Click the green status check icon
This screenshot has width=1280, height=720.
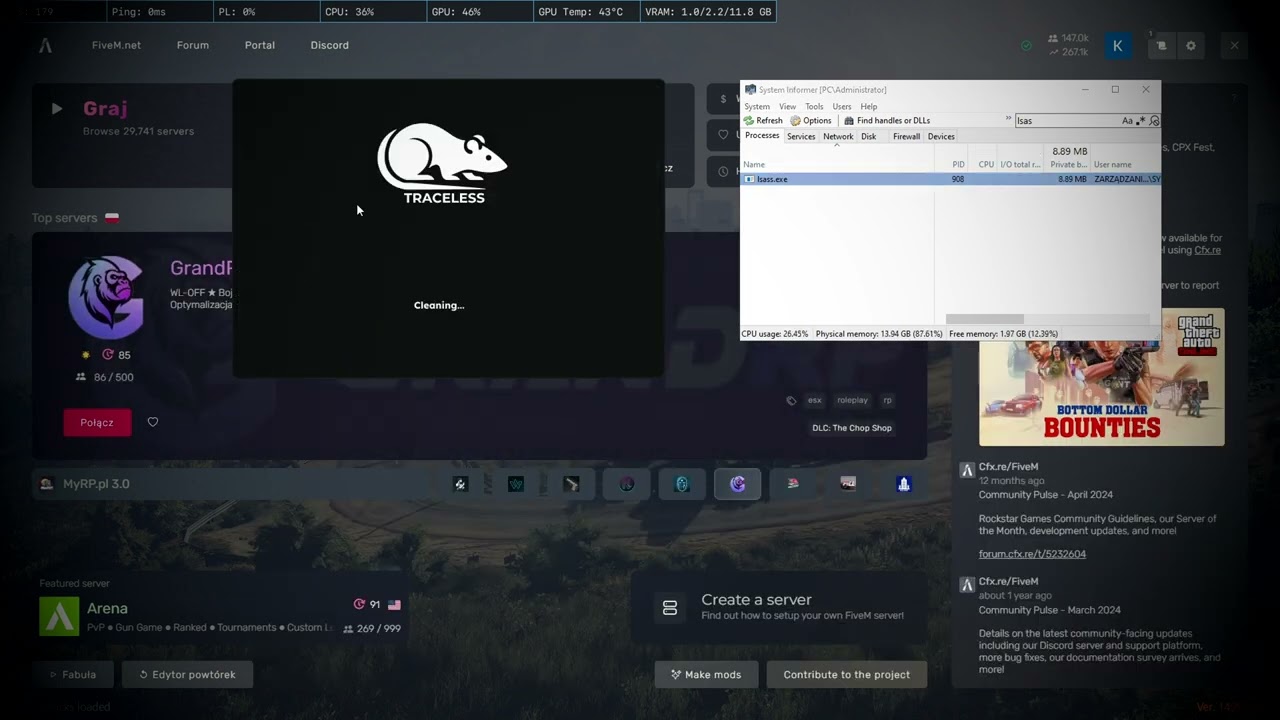pyautogui.click(x=1026, y=45)
